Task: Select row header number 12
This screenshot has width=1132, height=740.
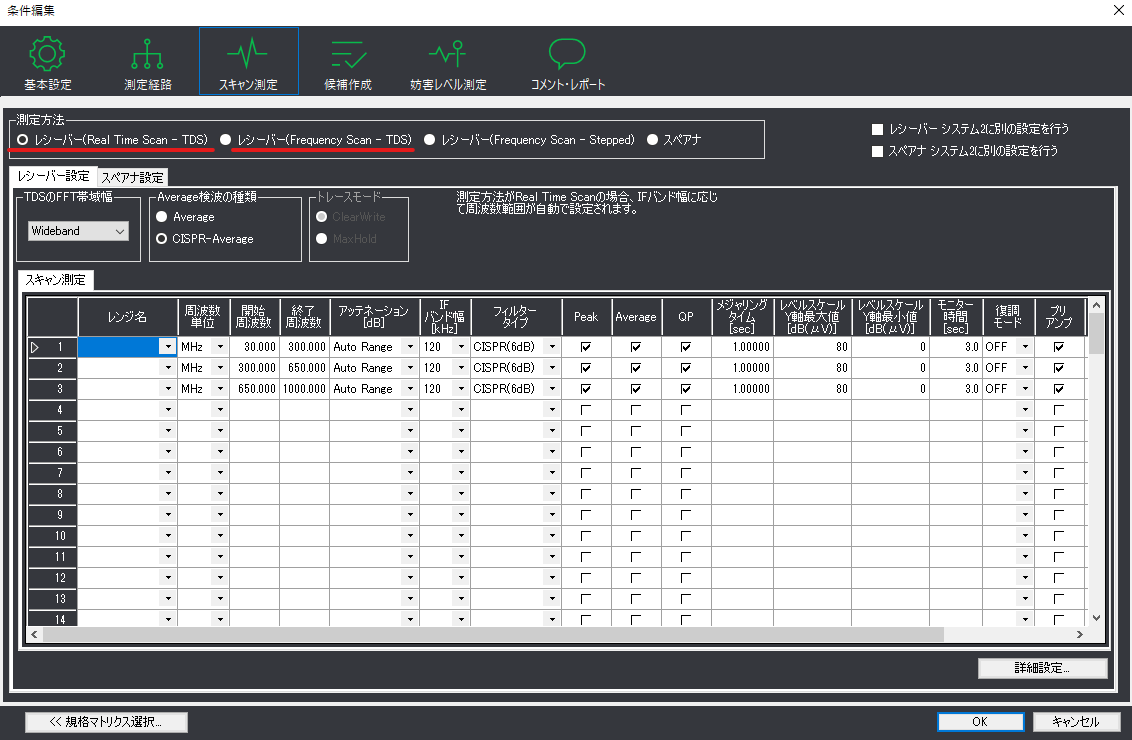Action: (x=53, y=578)
